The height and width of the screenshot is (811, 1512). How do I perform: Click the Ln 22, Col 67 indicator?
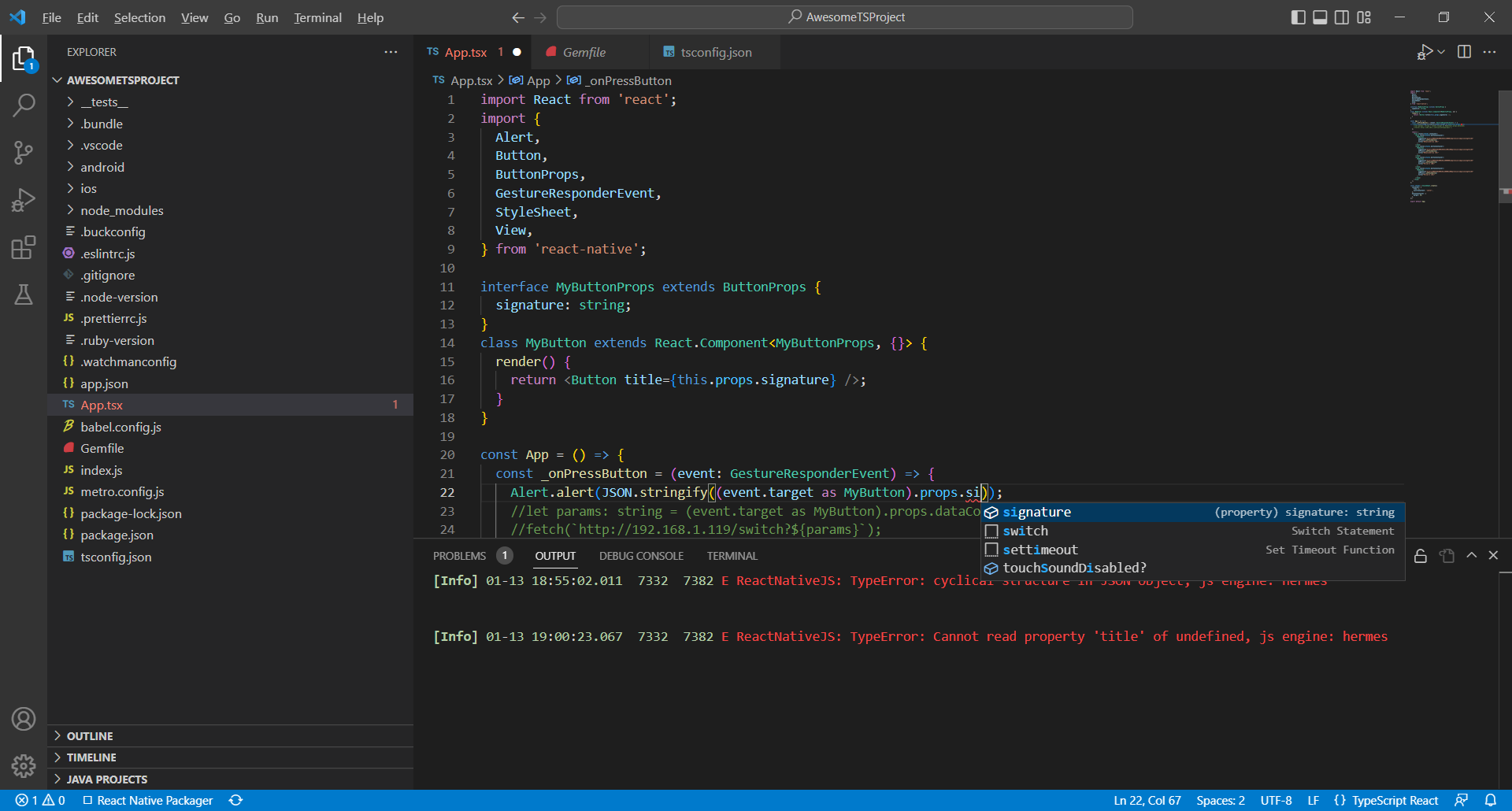coord(1147,800)
